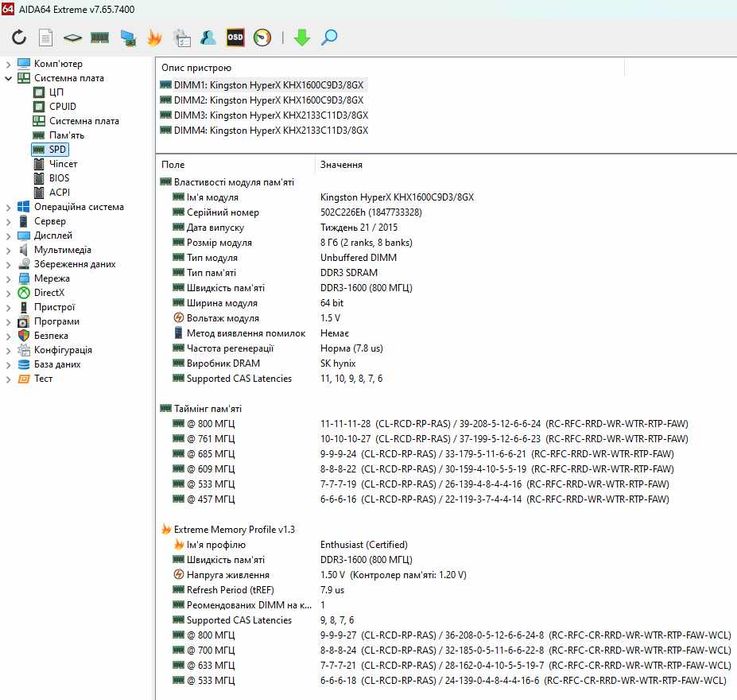Expand the Дисплей tree node
This screenshot has height=700, width=737.
pyautogui.click(x=8, y=236)
